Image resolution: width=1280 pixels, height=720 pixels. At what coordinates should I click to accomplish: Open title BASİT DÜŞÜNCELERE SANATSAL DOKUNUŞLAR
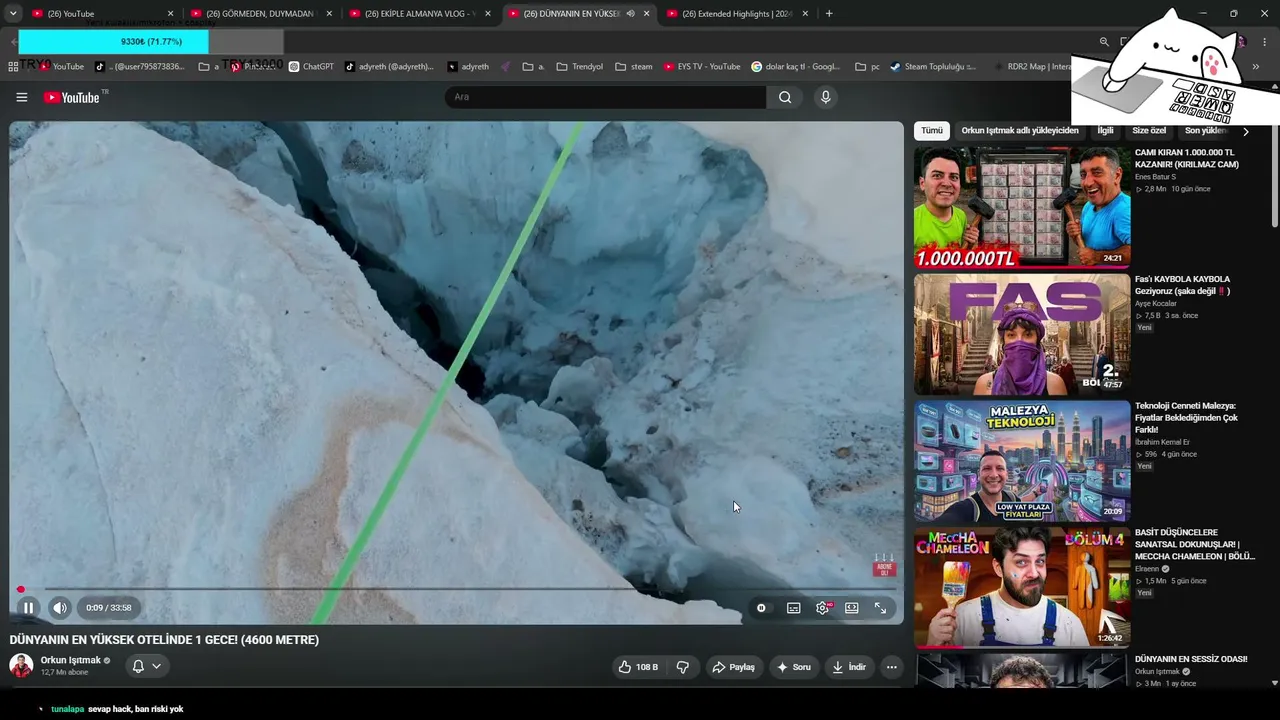[x=1195, y=544]
